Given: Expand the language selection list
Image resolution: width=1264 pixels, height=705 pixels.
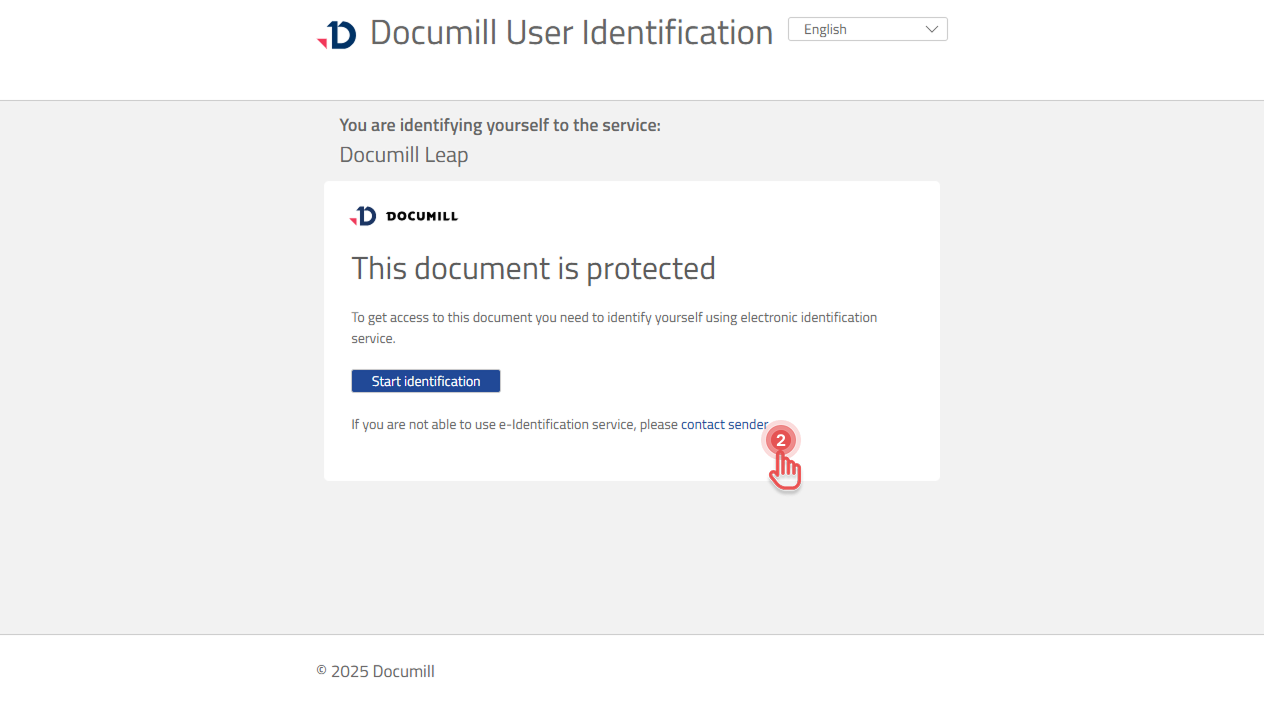Looking at the screenshot, I should coord(867,29).
